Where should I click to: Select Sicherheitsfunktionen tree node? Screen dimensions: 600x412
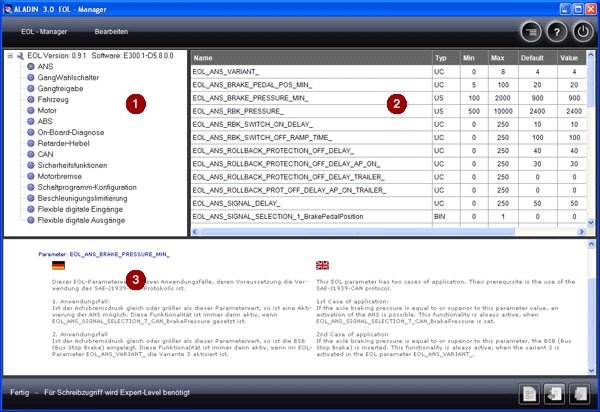click(72, 165)
